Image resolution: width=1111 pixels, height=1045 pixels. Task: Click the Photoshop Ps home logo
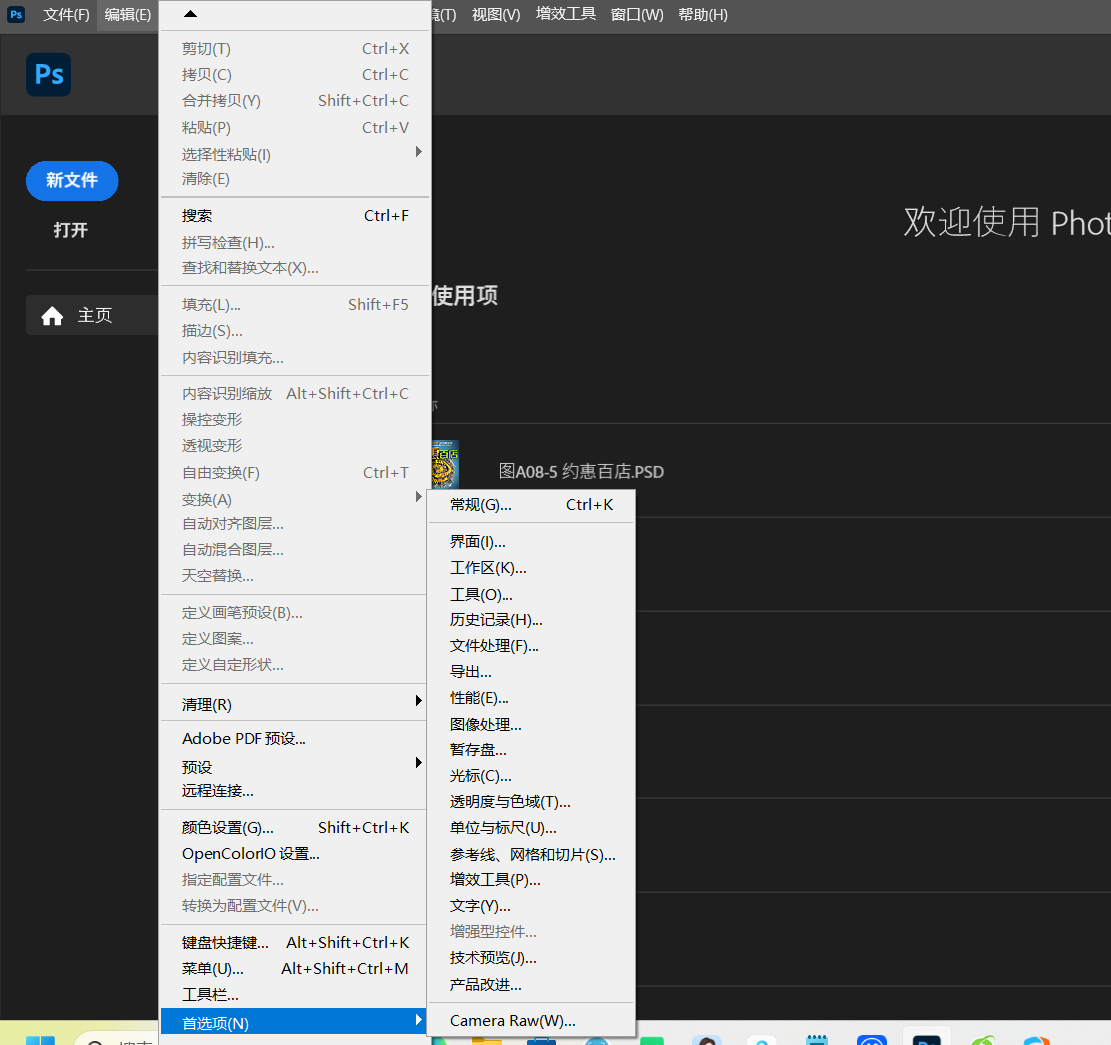[x=48, y=74]
